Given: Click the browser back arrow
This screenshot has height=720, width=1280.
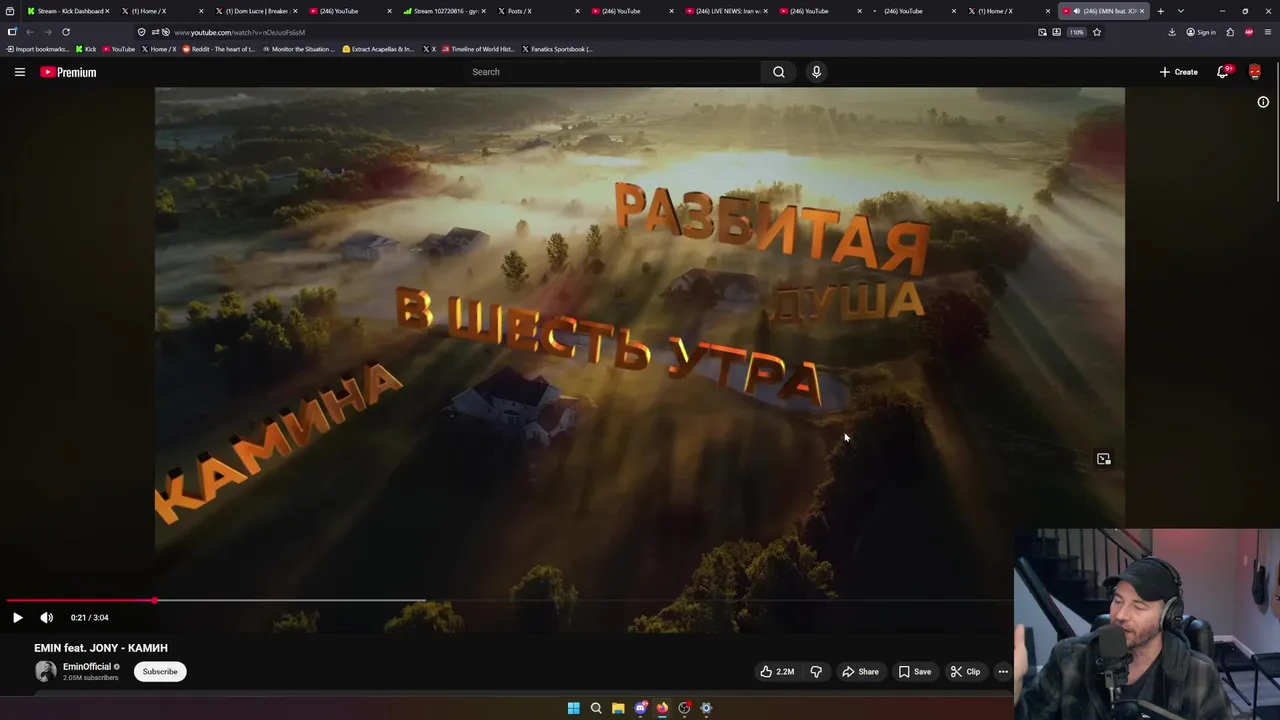Looking at the screenshot, I should click(30, 32).
